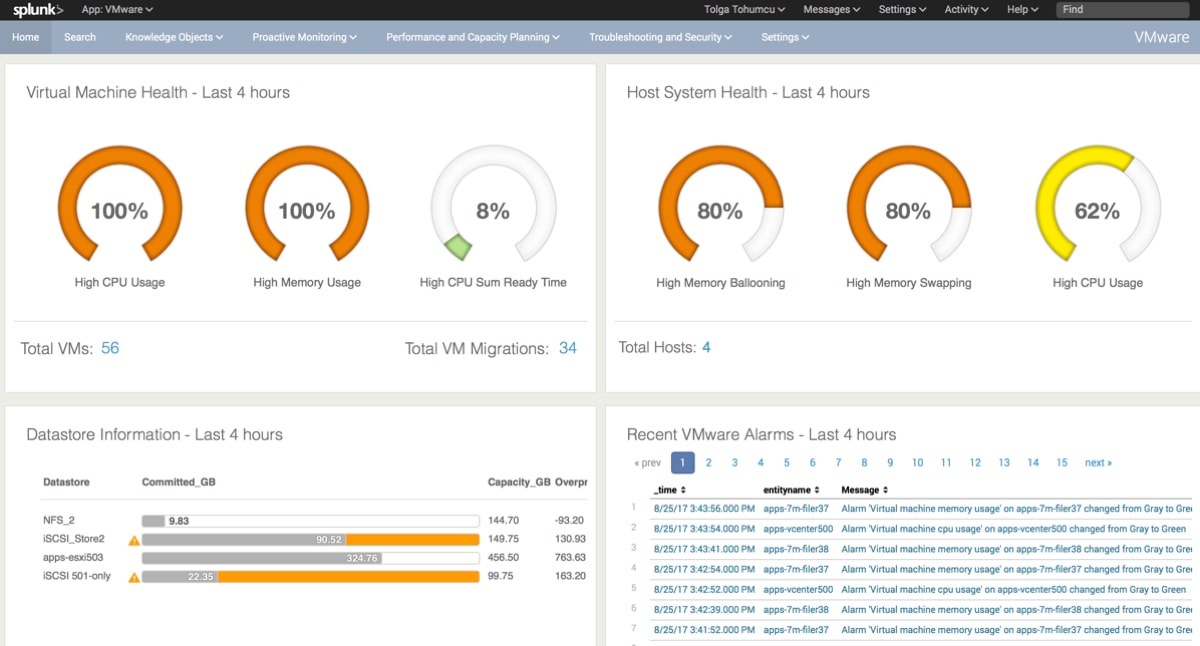This screenshot has height=646, width=1200.
Task: Open alarm message in row 5
Action: (1014, 589)
